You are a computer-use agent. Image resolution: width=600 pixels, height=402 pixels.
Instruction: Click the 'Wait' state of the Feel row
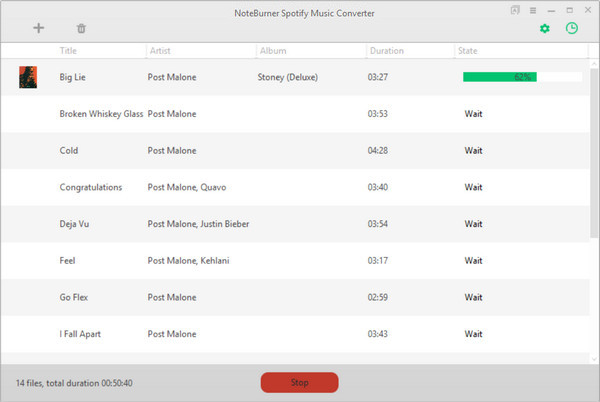coord(473,260)
